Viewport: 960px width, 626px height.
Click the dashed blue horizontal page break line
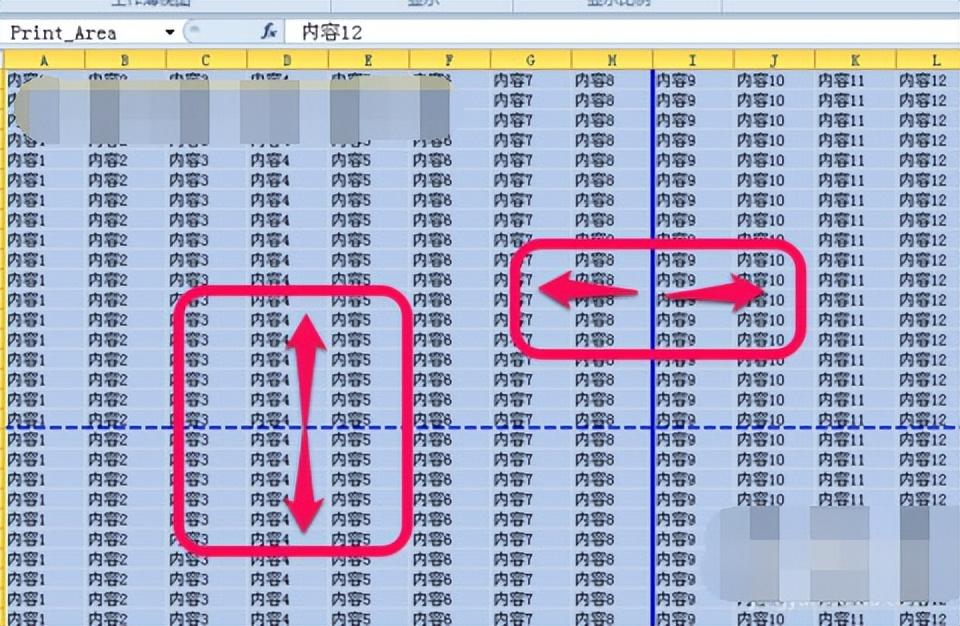click(482, 428)
